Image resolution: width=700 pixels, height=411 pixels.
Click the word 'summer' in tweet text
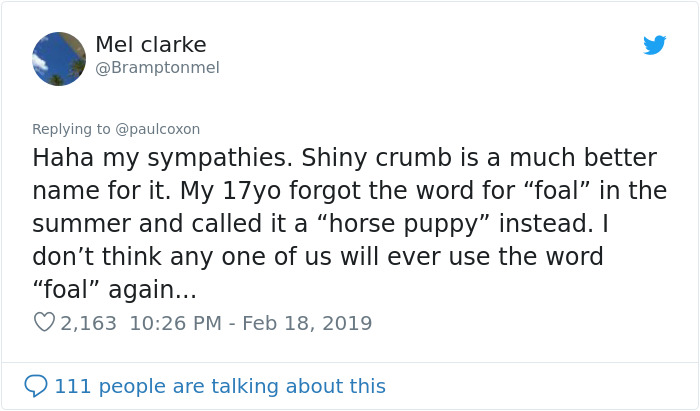coord(82,224)
